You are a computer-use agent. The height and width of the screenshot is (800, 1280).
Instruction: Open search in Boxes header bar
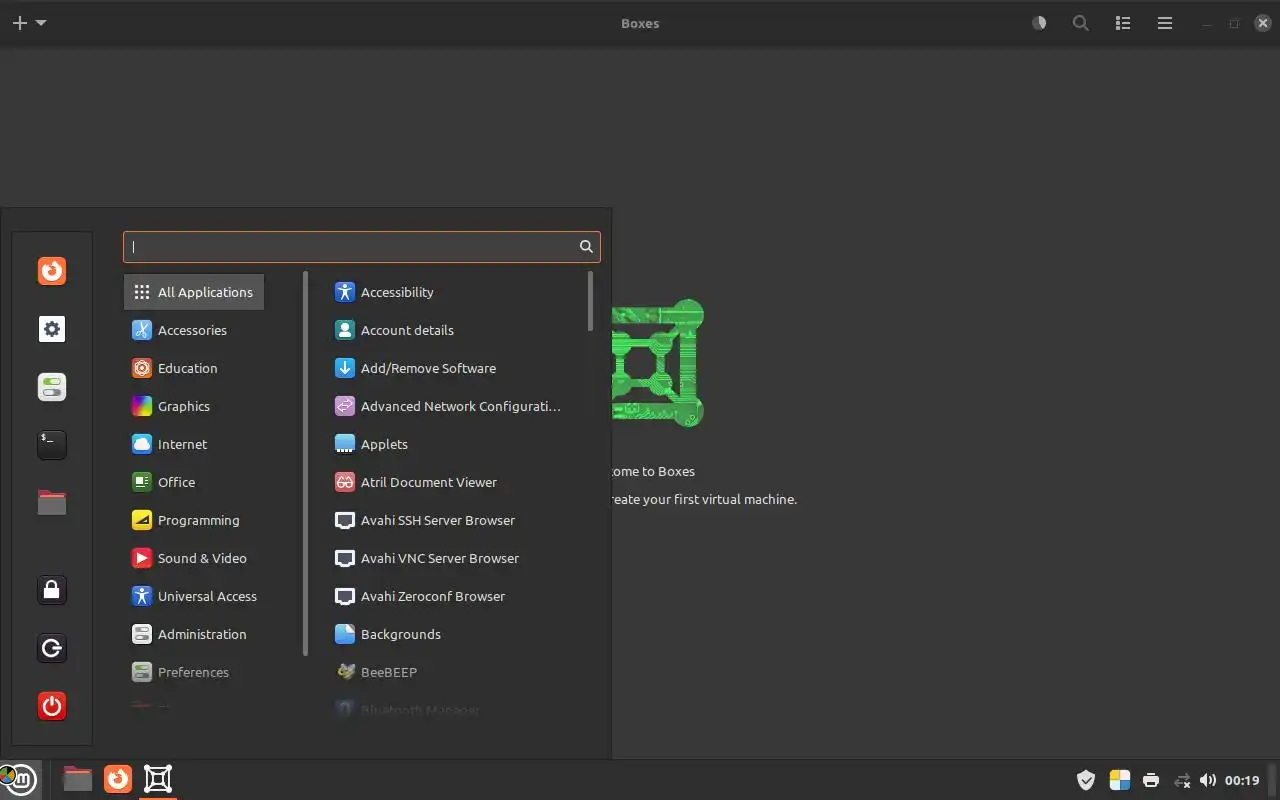tap(1081, 23)
